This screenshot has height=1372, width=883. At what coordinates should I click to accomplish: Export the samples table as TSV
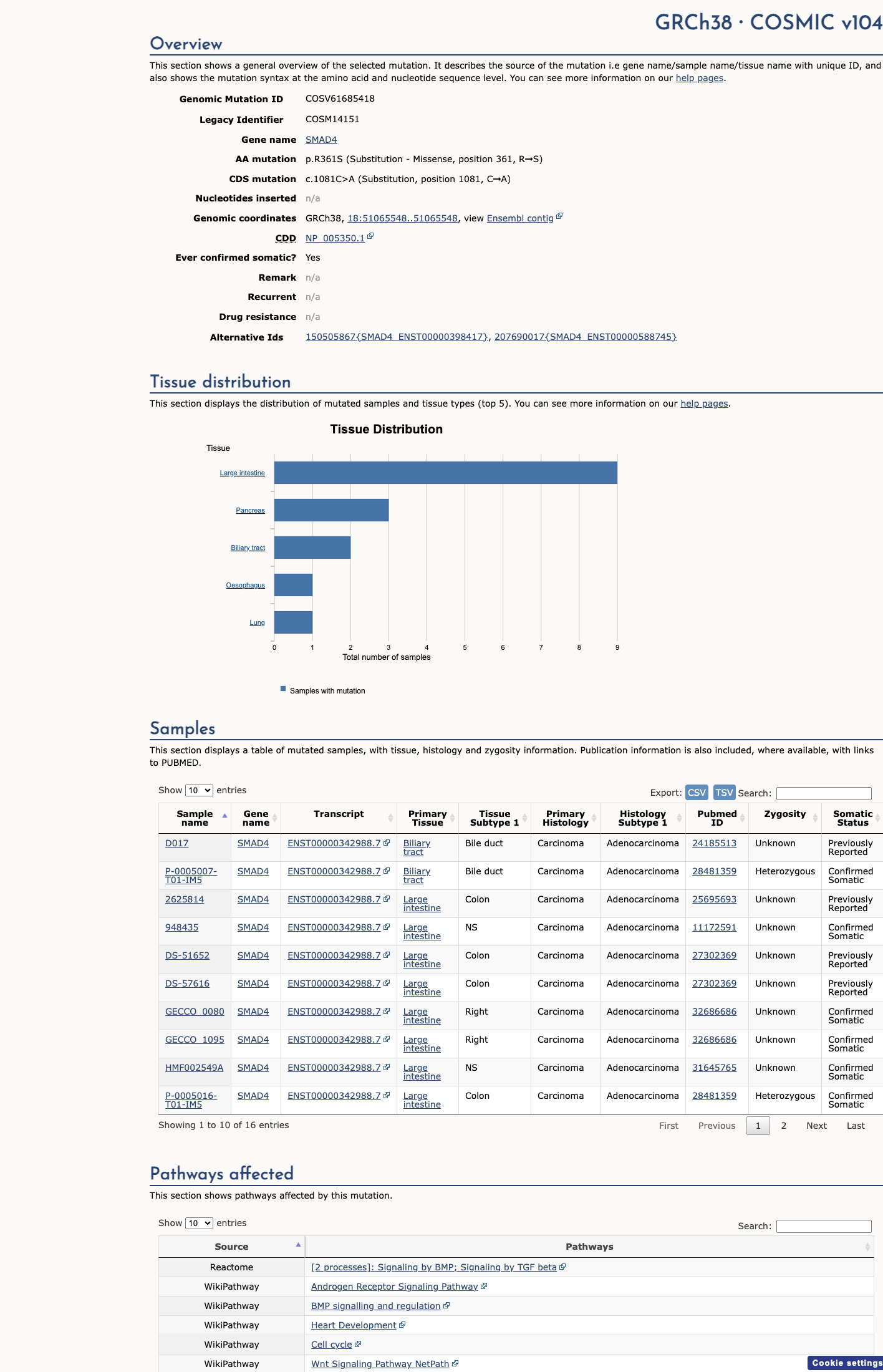tap(724, 793)
